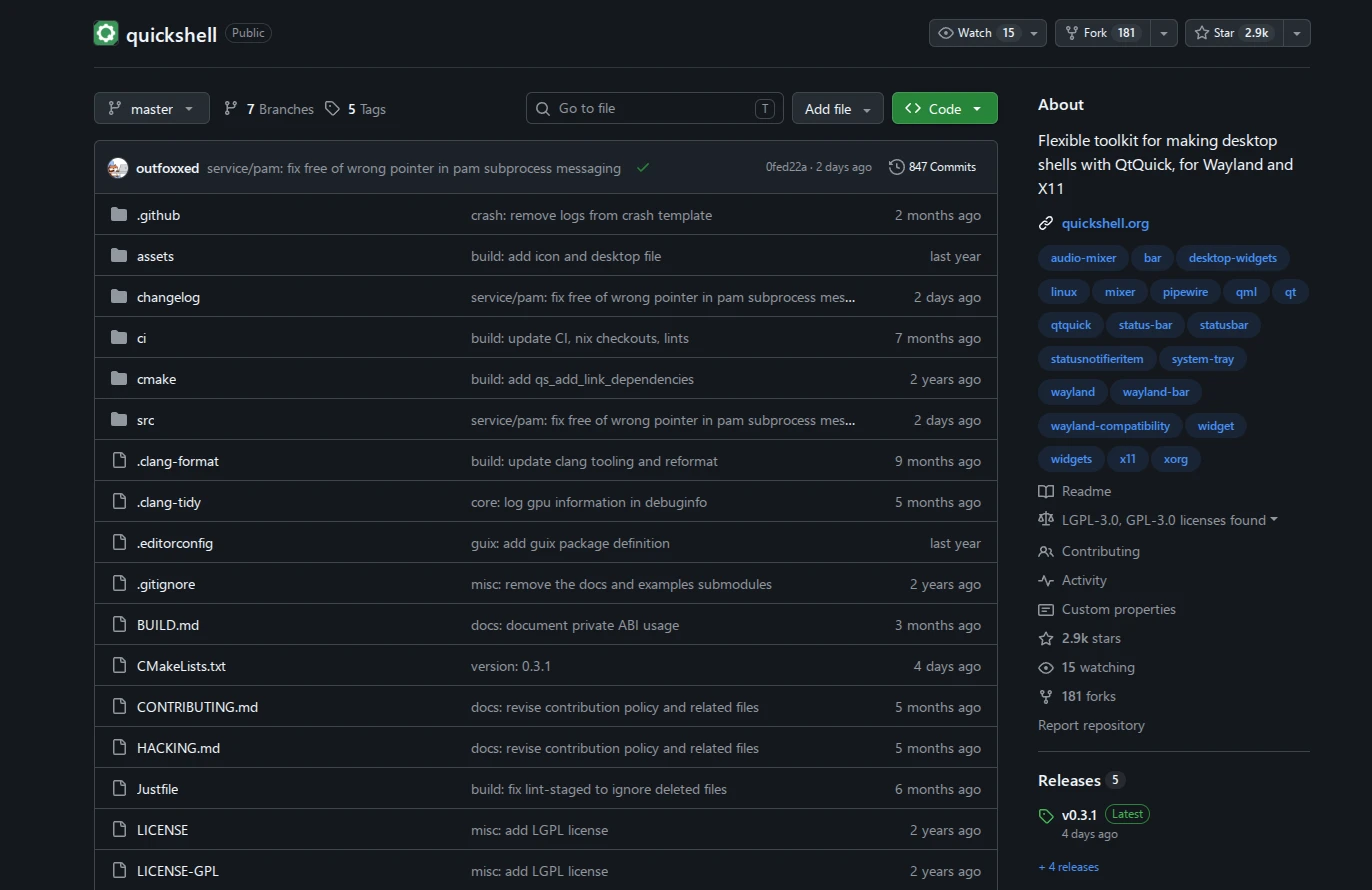This screenshot has width=1372, height=890.
Task: Click the .gitignore file icon
Action: click(119, 584)
